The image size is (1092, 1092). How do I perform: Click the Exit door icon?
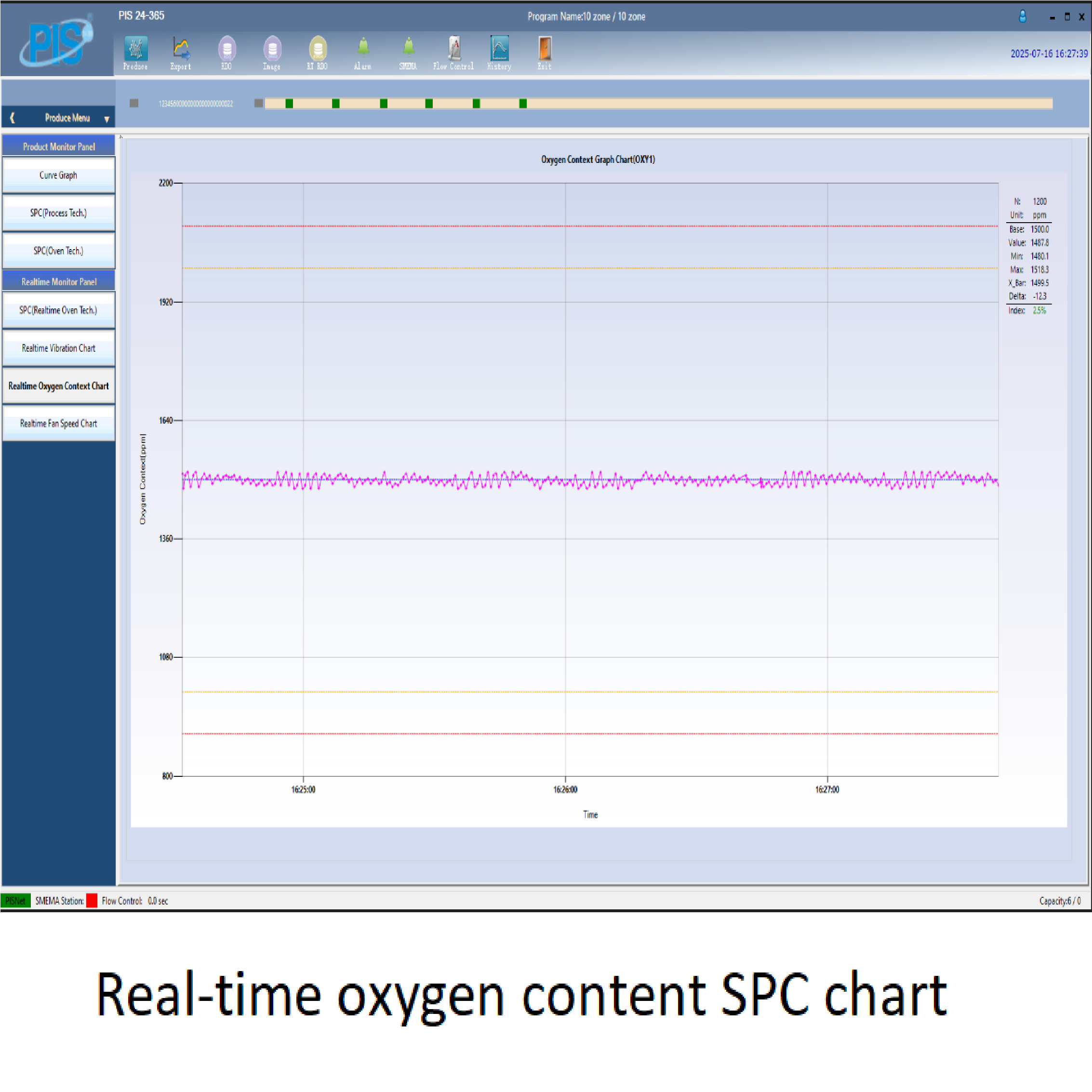(x=544, y=50)
